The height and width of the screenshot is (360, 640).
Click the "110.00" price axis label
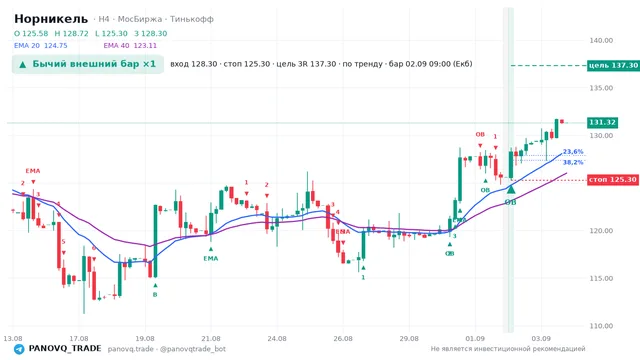601,326
